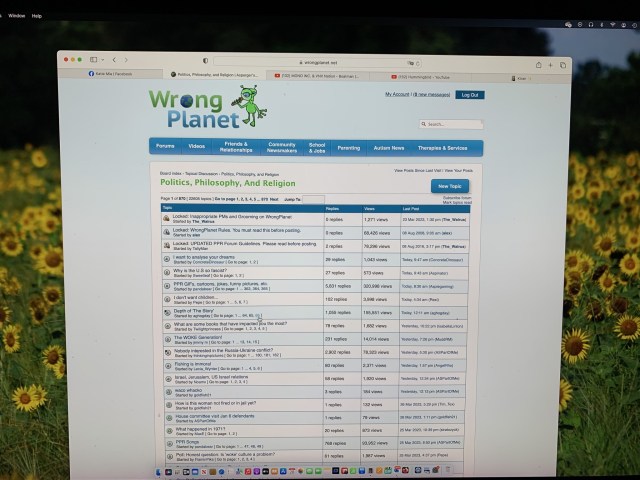
Task: Open the Videos navigation tab
Action: [x=196, y=147]
